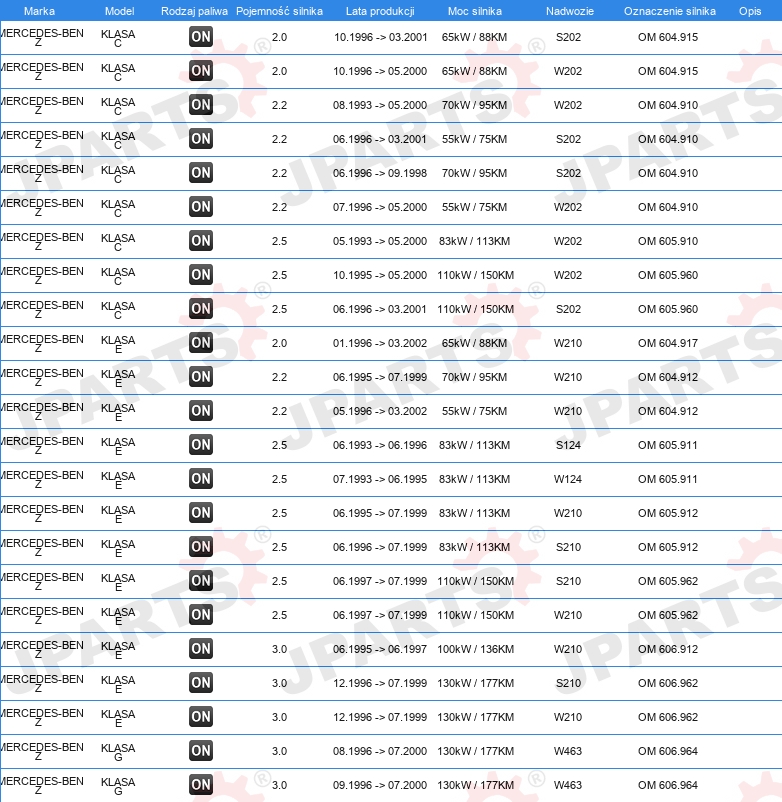Click ON icon in OM 606.912 row
This screenshot has height=802, width=782.
(x=200, y=649)
